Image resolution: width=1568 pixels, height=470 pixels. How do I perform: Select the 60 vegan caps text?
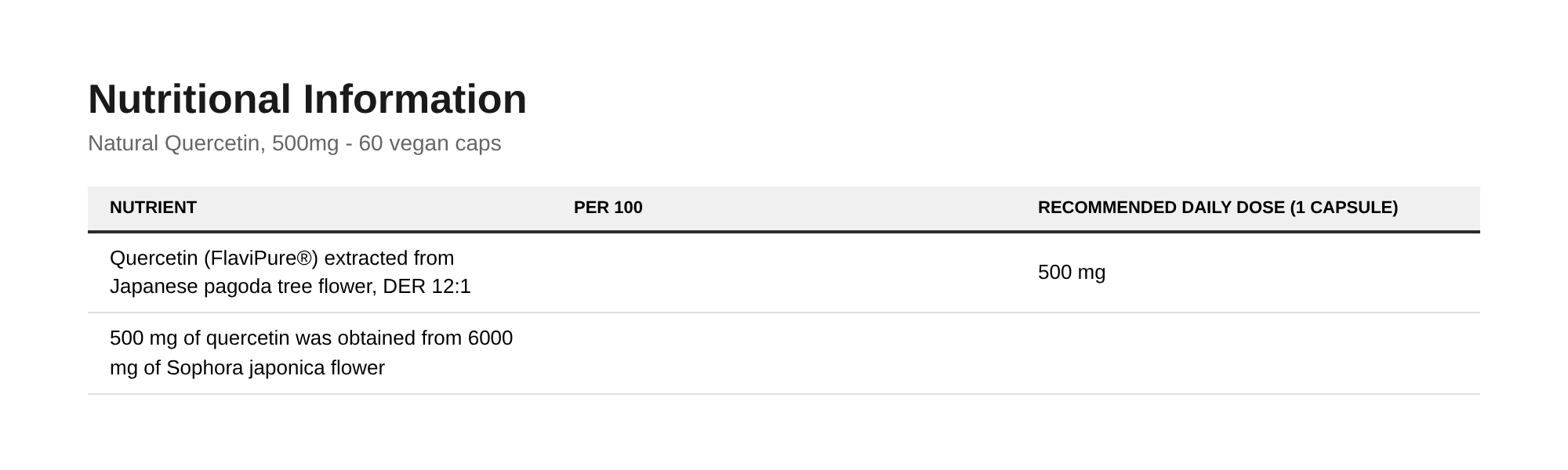pos(430,143)
